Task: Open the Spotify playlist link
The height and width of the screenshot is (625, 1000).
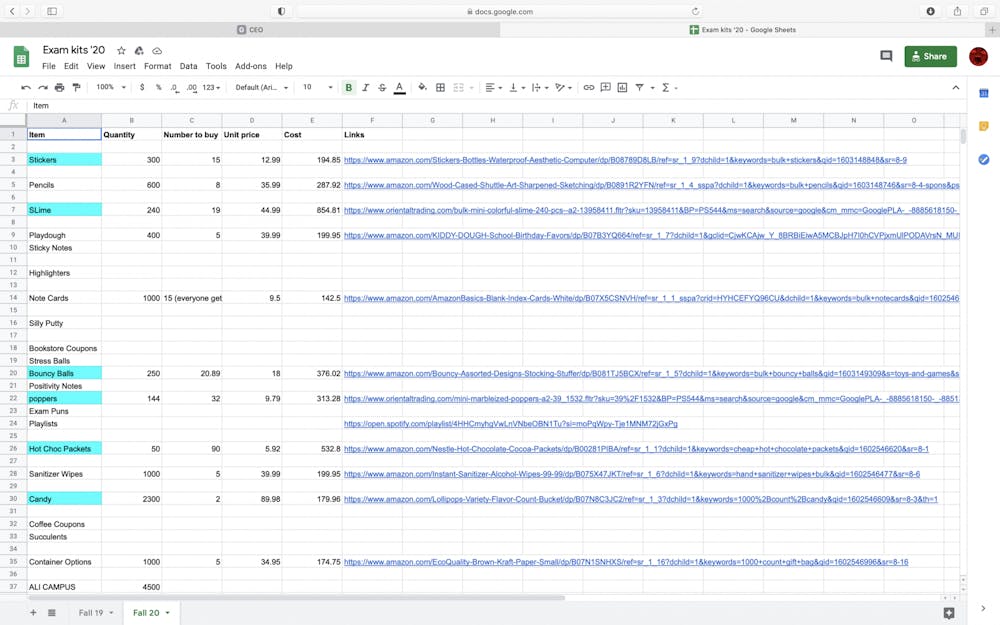Action: coord(510,424)
